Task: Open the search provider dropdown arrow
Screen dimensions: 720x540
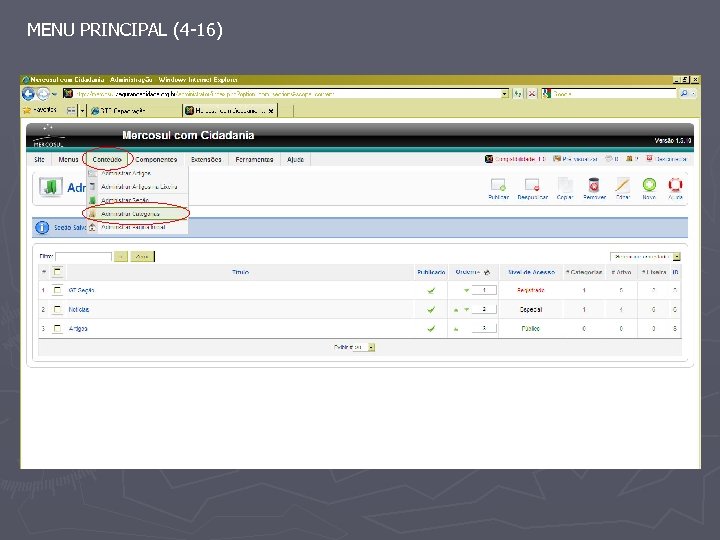Action: 693,94
